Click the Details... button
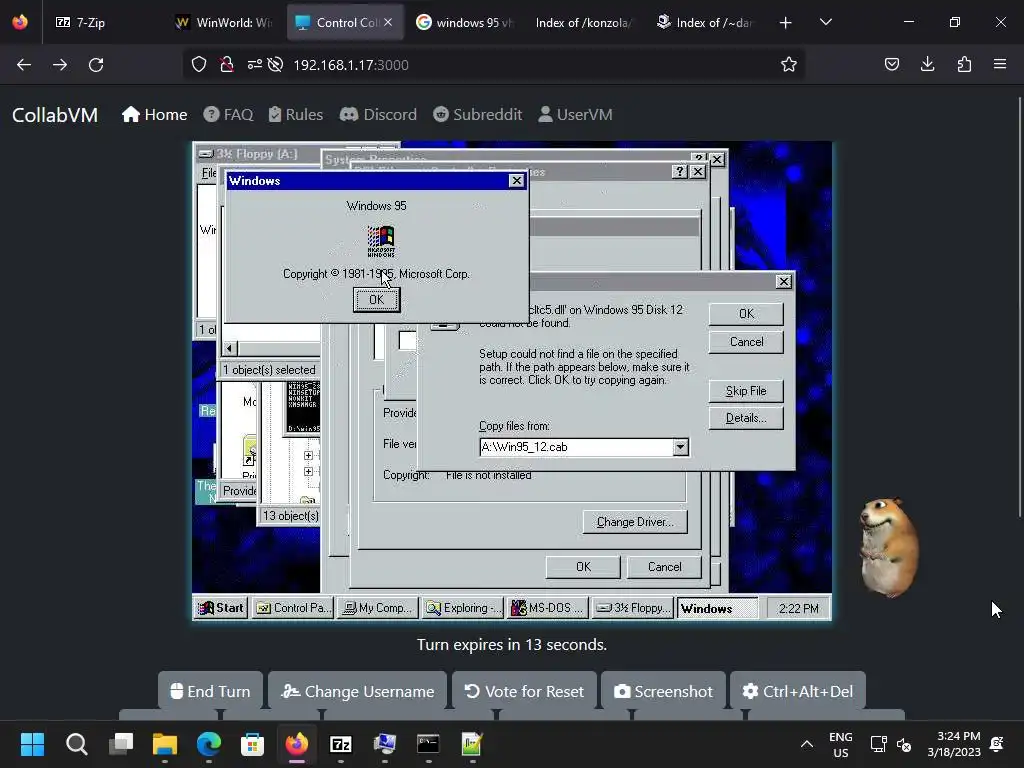The width and height of the screenshot is (1024, 768). point(746,418)
